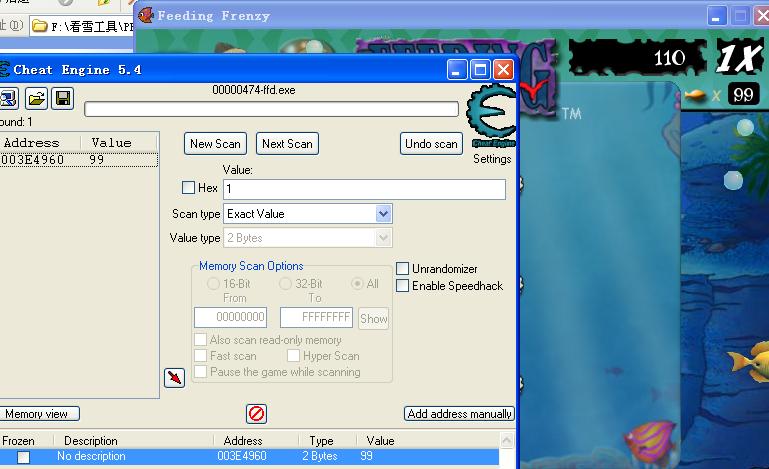
Task: Click Add address manually button
Action: tap(459, 414)
